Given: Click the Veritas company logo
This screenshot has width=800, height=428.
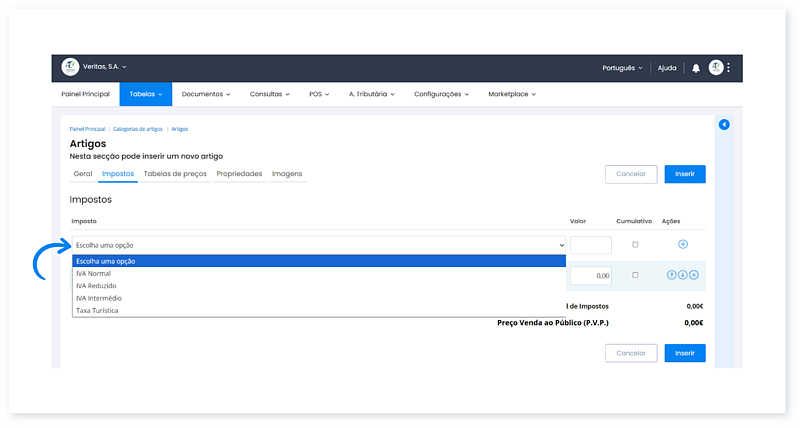Looking at the screenshot, I should tap(70, 67).
